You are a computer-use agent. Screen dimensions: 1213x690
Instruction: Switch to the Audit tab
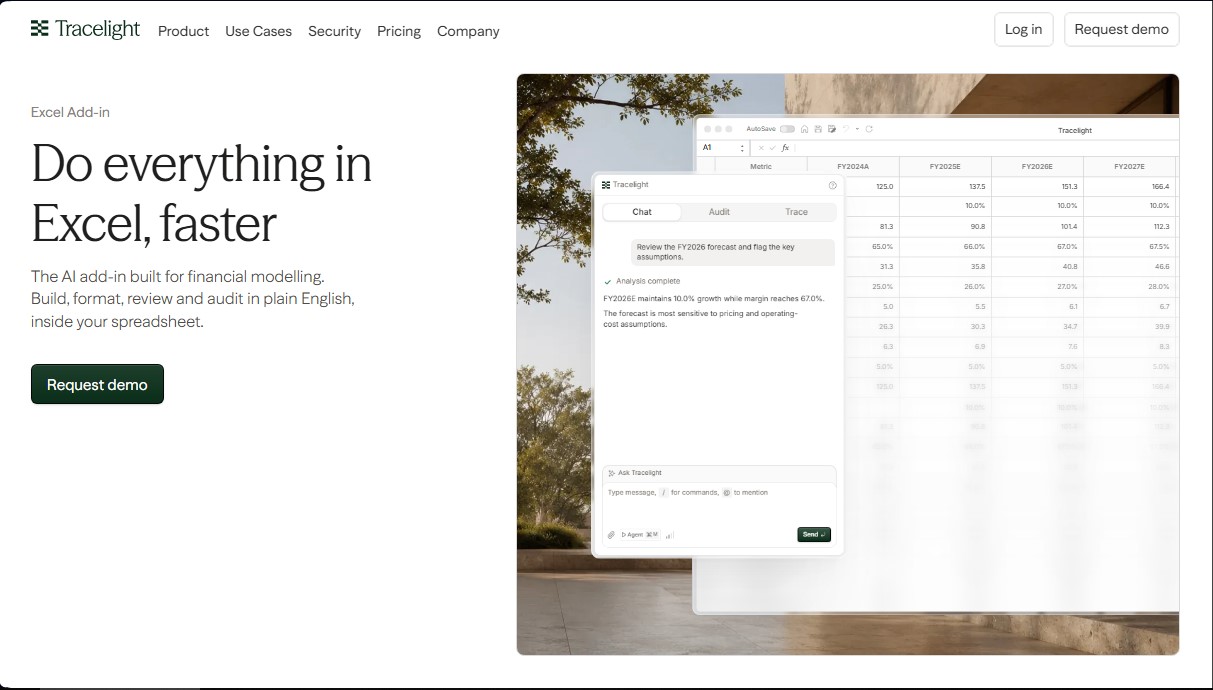[719, 212]
